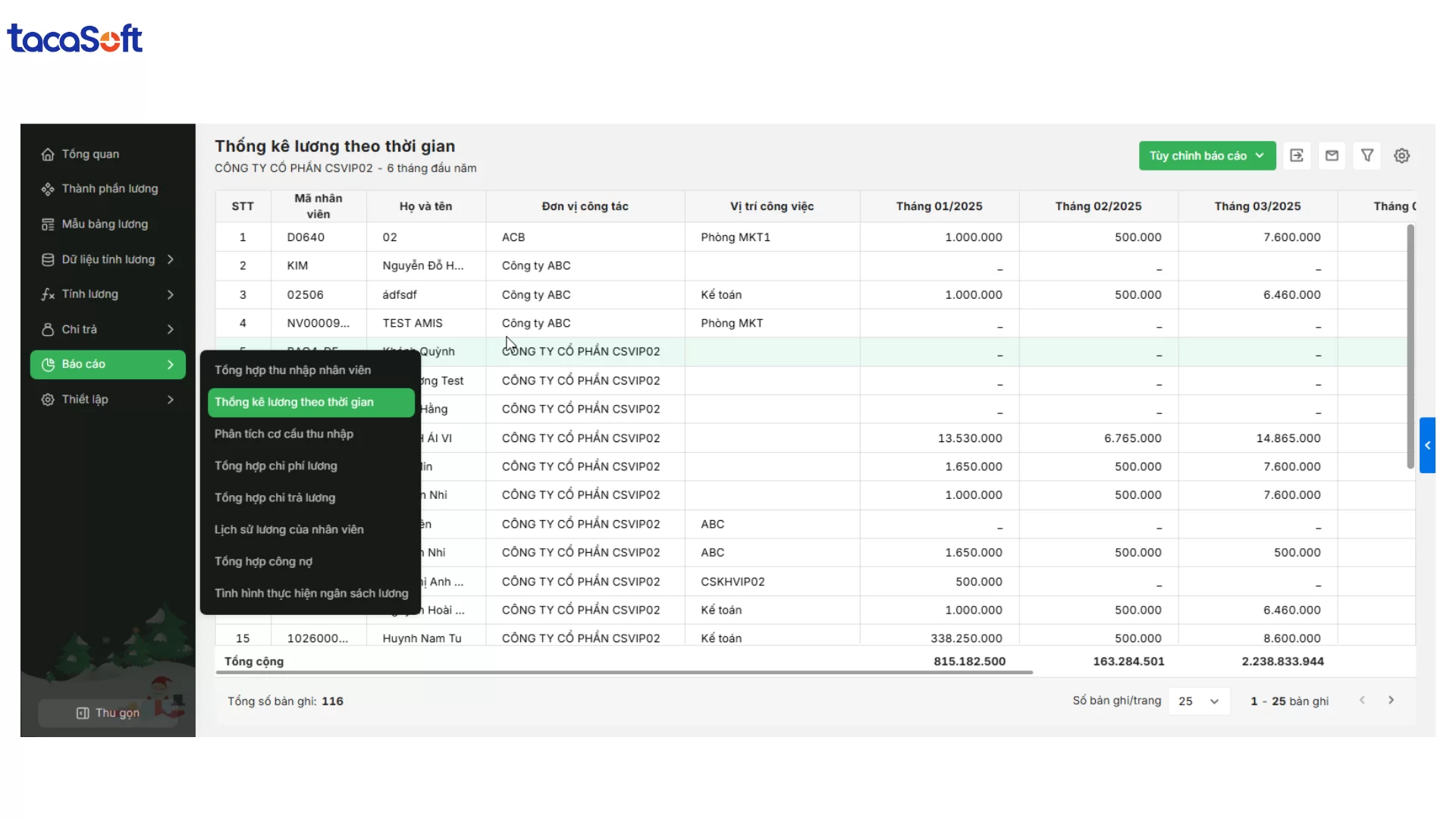Image resolution: width=1456 pixels, height=819 pixels.
Task: Click the horizontal table scrollbar
Action: [x=623, y=673]
